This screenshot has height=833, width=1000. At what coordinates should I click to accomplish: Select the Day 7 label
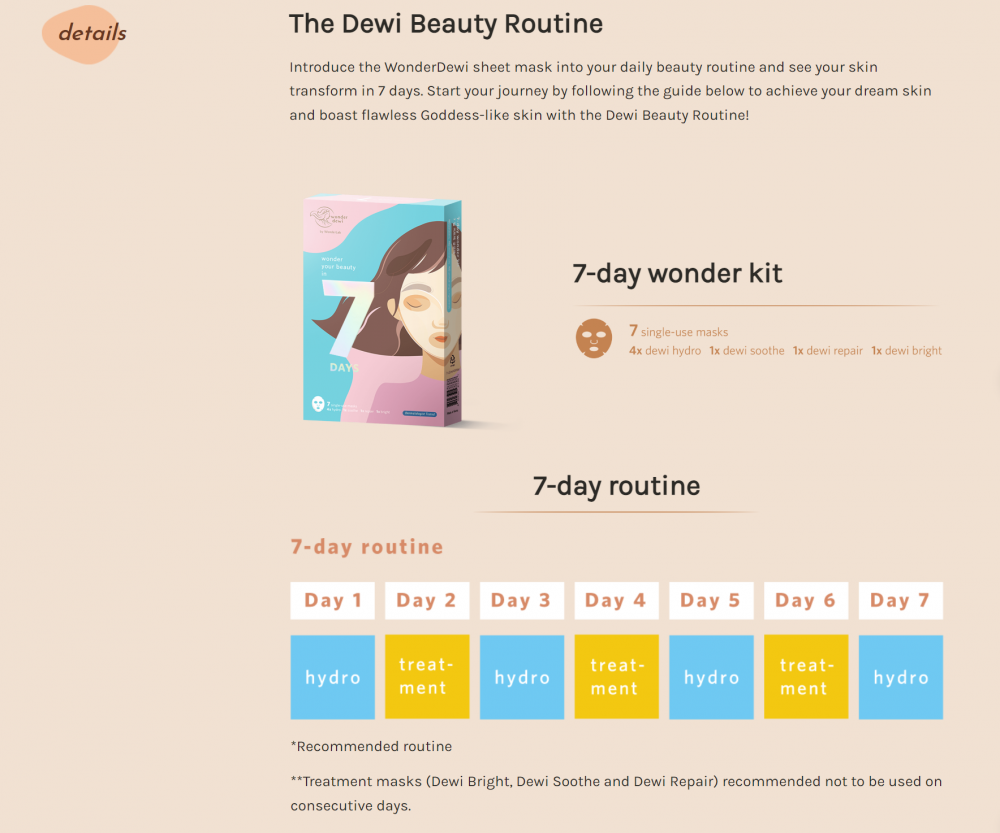901,600
